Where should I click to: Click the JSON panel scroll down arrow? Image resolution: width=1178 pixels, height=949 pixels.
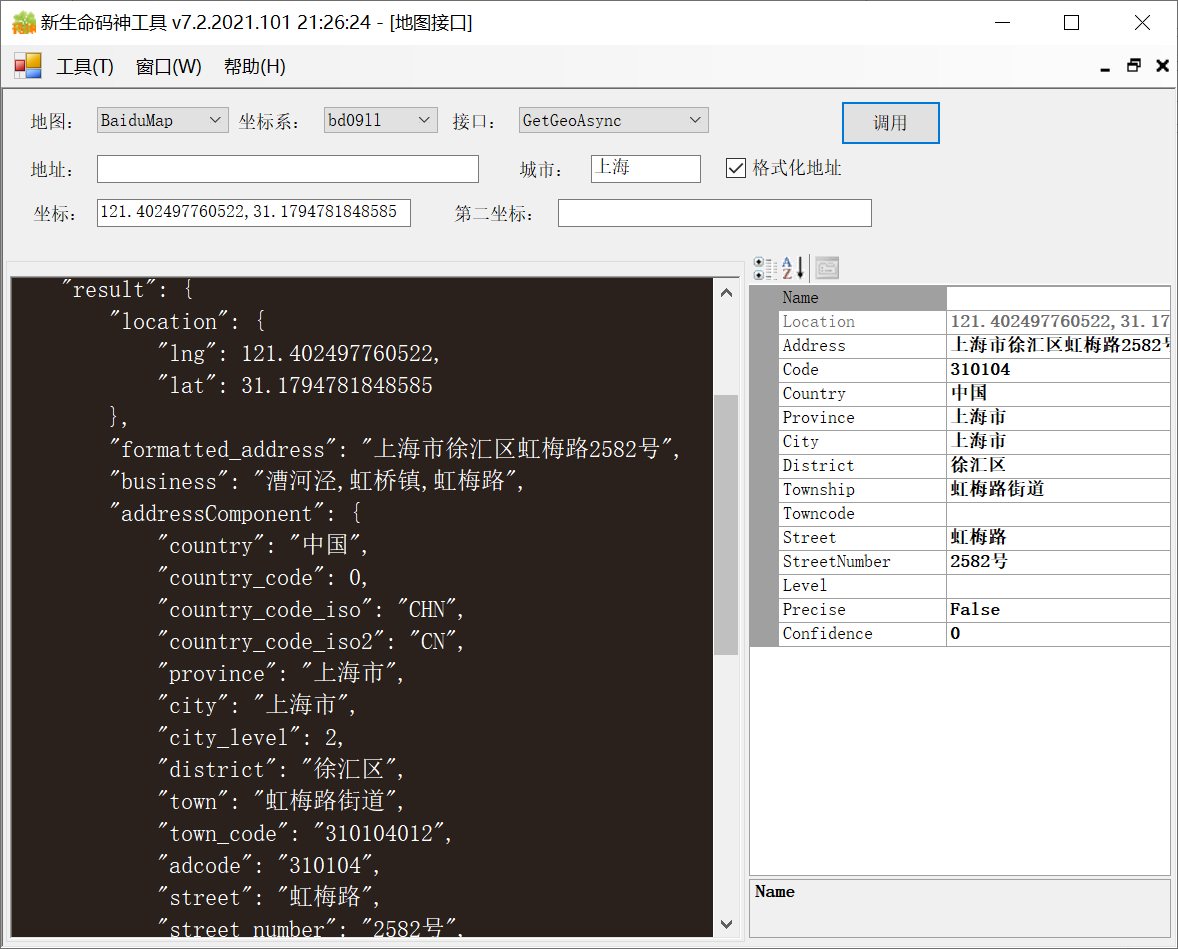click(726, 923)
